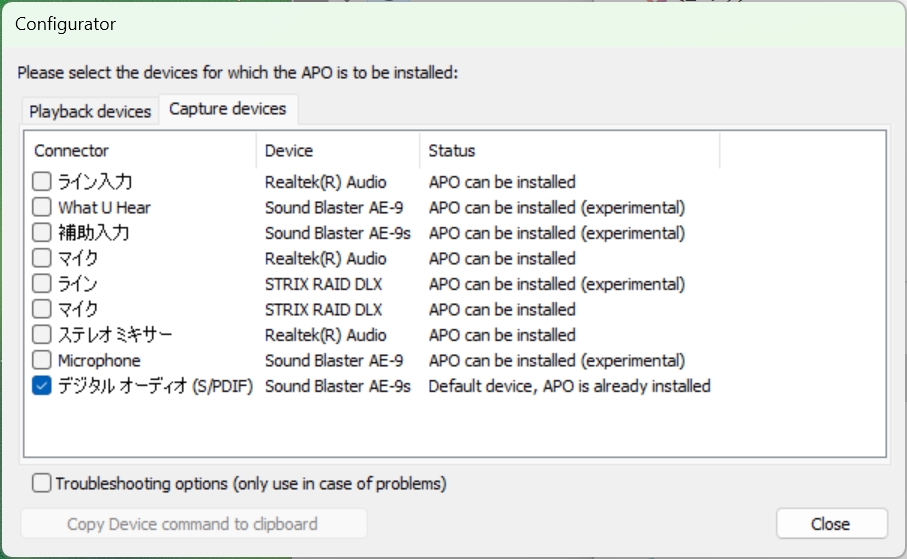
Task: Enable the What U Hear checkbox
Action: coord(41,208)
